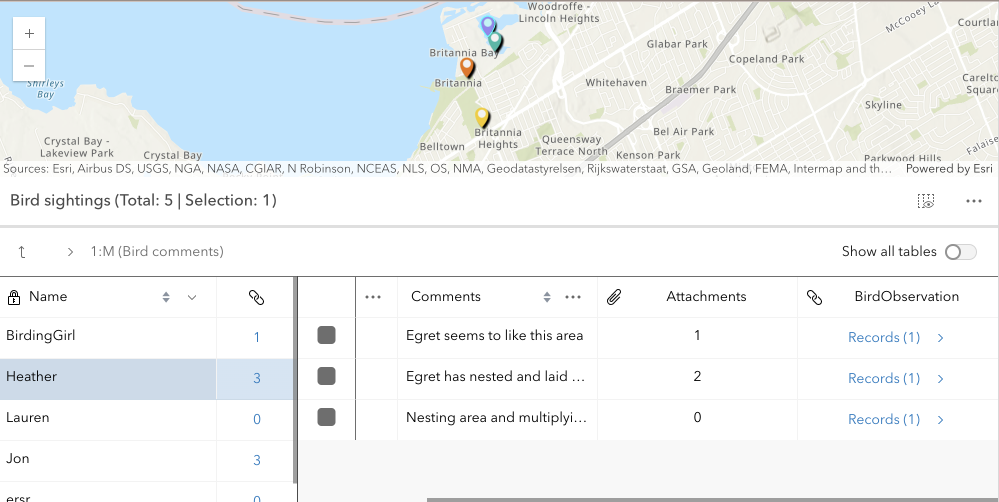Go back using the up arrow icon

point(22,252)
